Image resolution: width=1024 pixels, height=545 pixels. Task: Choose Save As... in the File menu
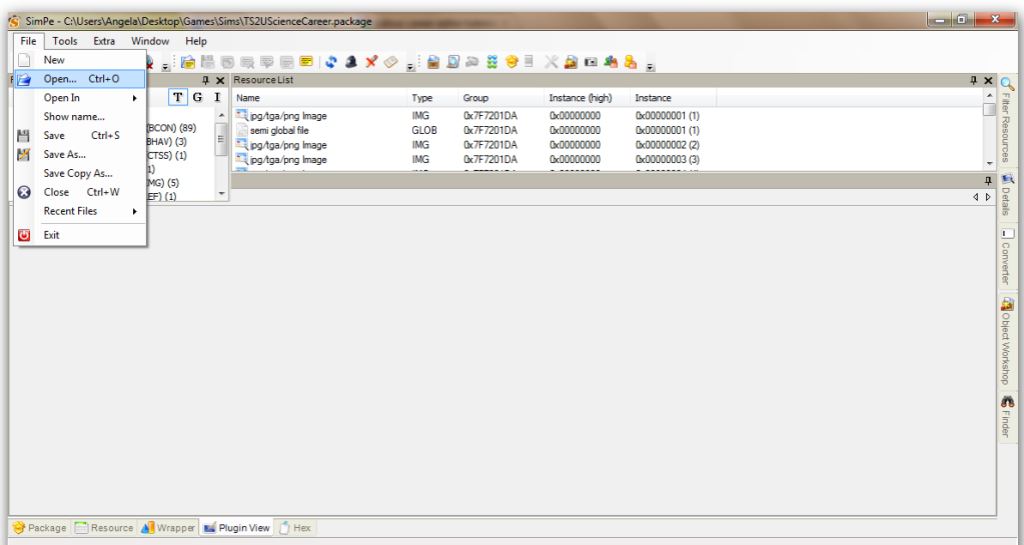point(80,155)
